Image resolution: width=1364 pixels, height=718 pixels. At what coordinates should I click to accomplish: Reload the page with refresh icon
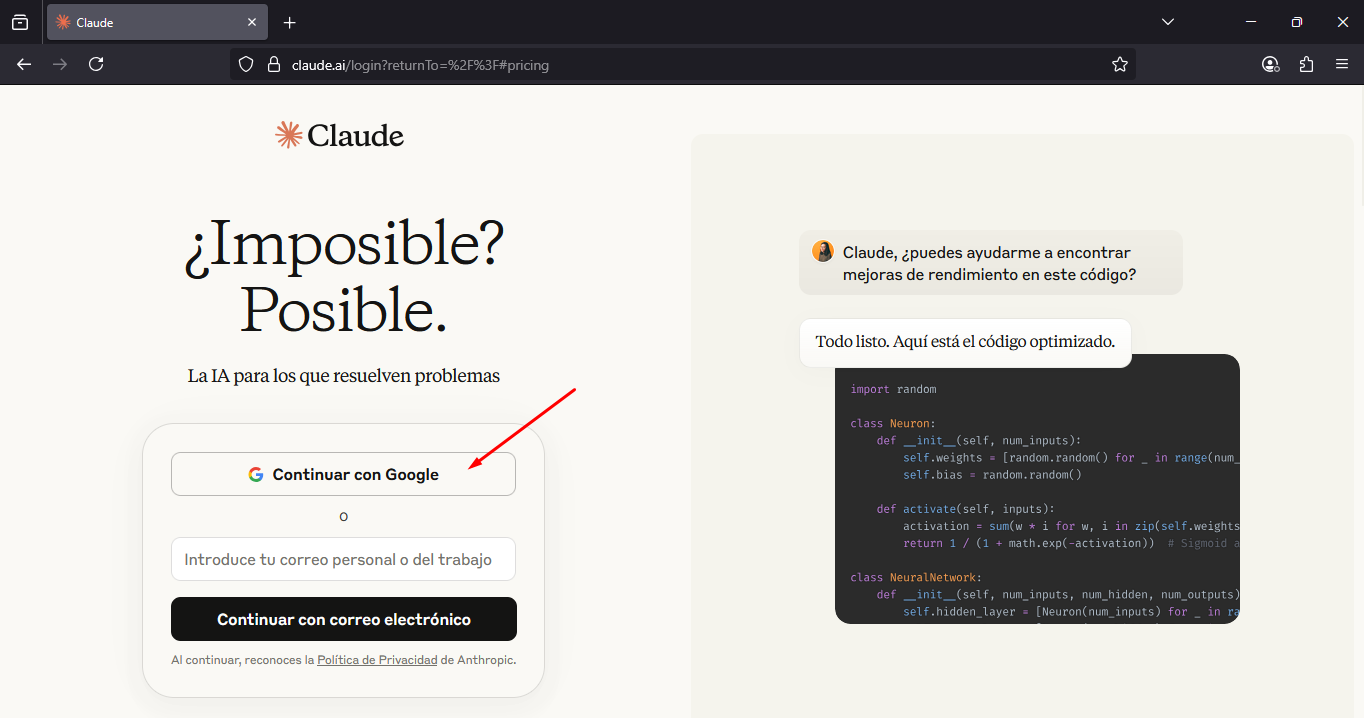[96, 64]
